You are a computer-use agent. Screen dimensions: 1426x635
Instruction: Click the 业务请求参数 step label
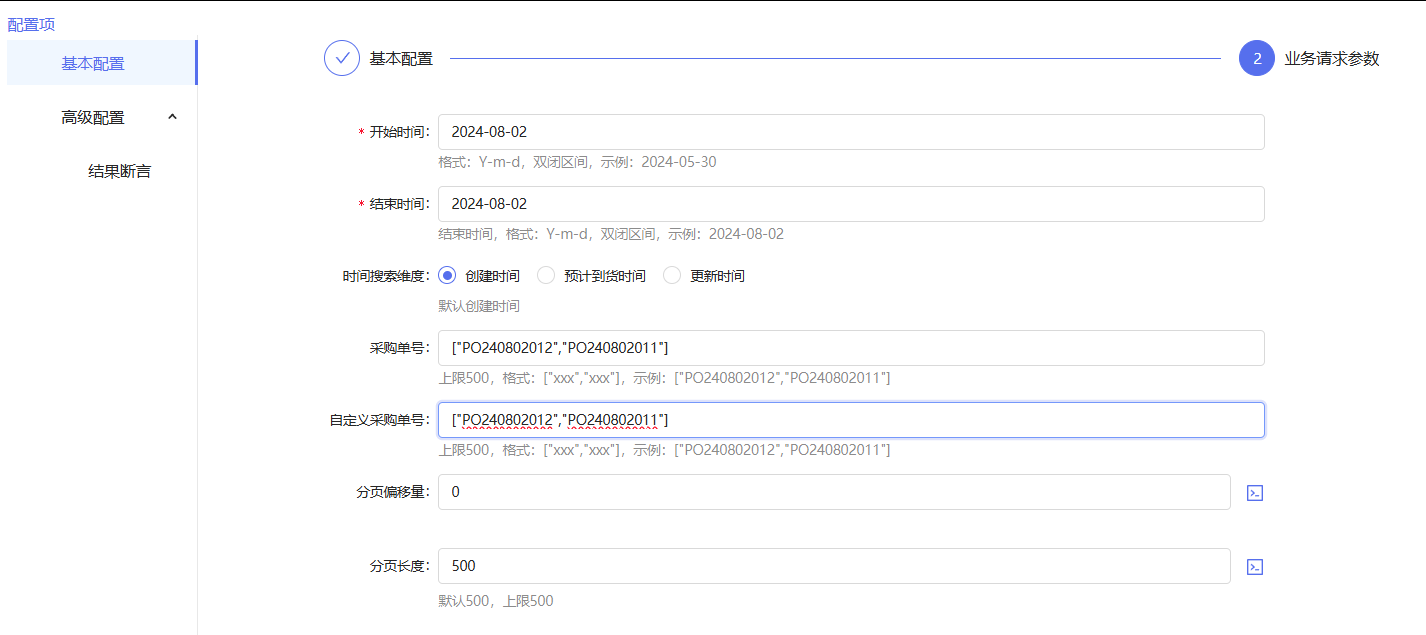(1331, 58)
